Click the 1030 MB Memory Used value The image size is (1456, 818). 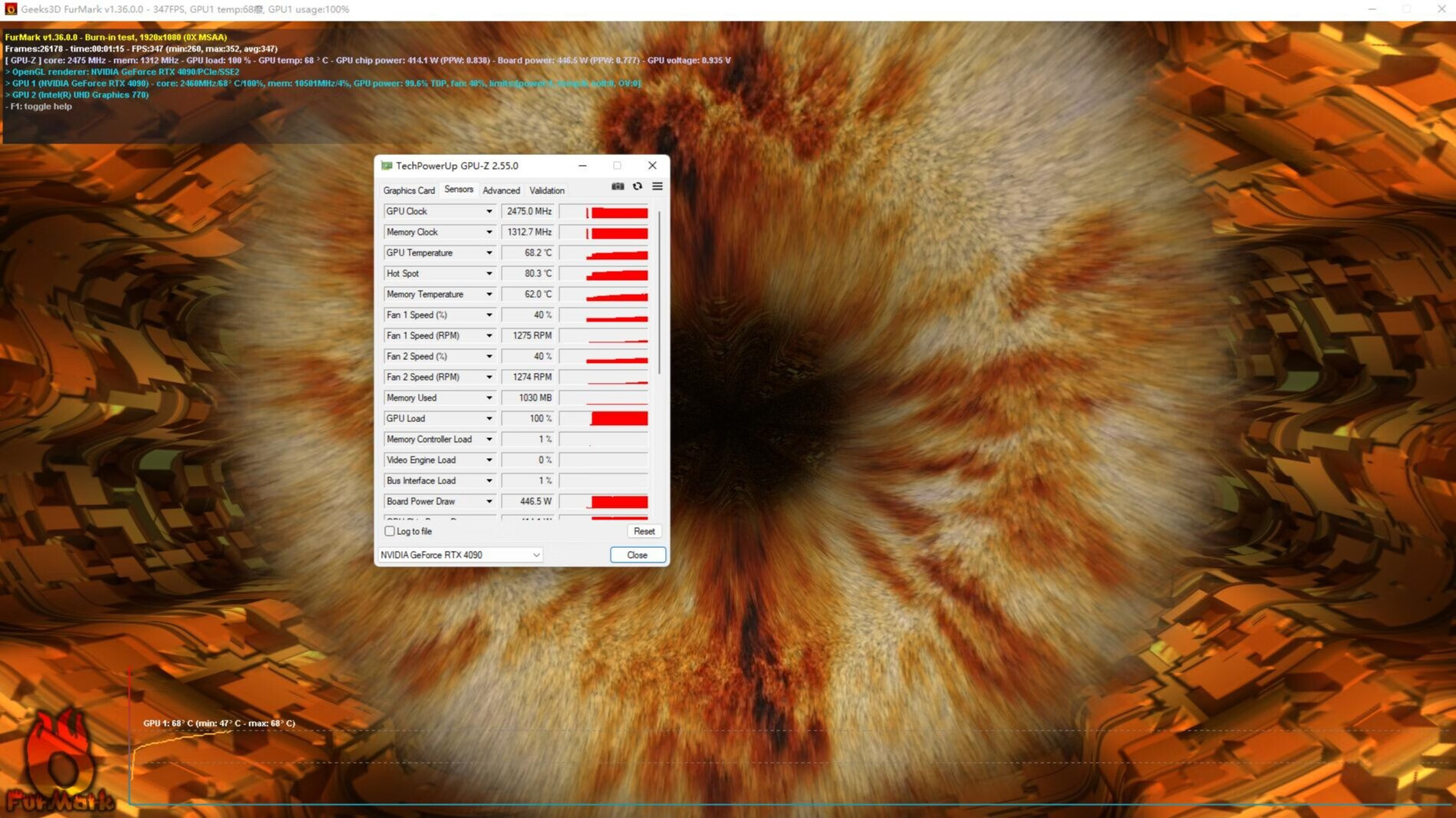[x=528, y=397]
